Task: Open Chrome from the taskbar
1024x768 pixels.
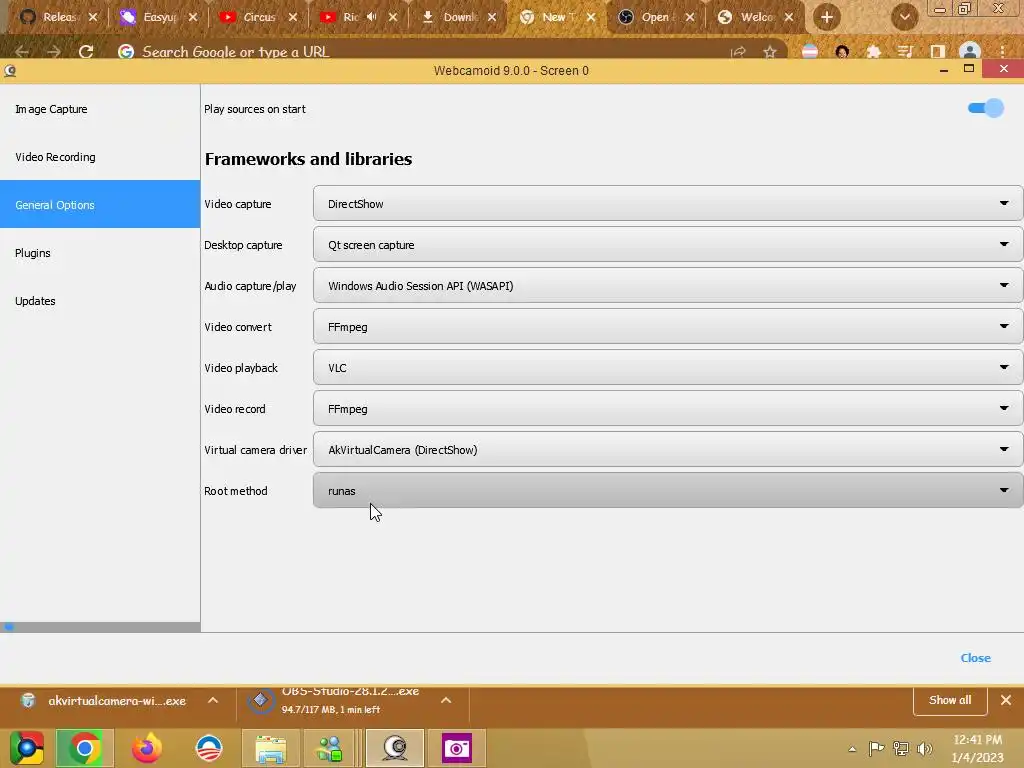Action: [84, 748]
